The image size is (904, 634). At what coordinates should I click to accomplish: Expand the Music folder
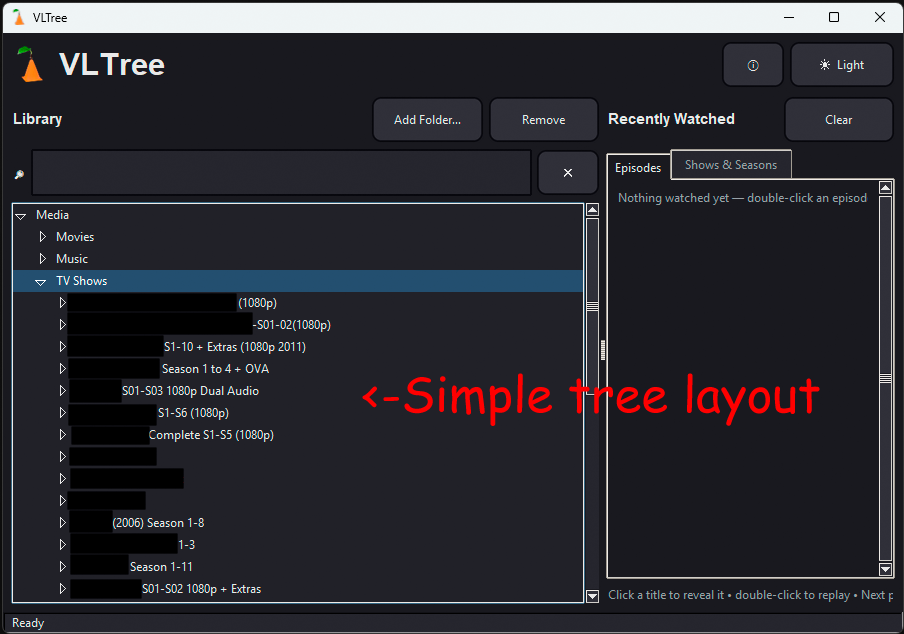coord(42,258)
